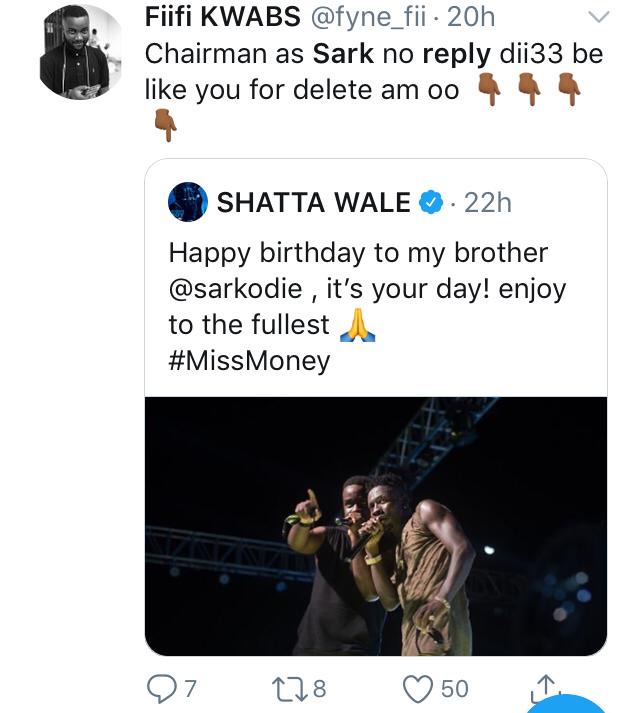Open the #MissMoney hashtag
This screenshot has height=713, width=640.
[249, 361]
